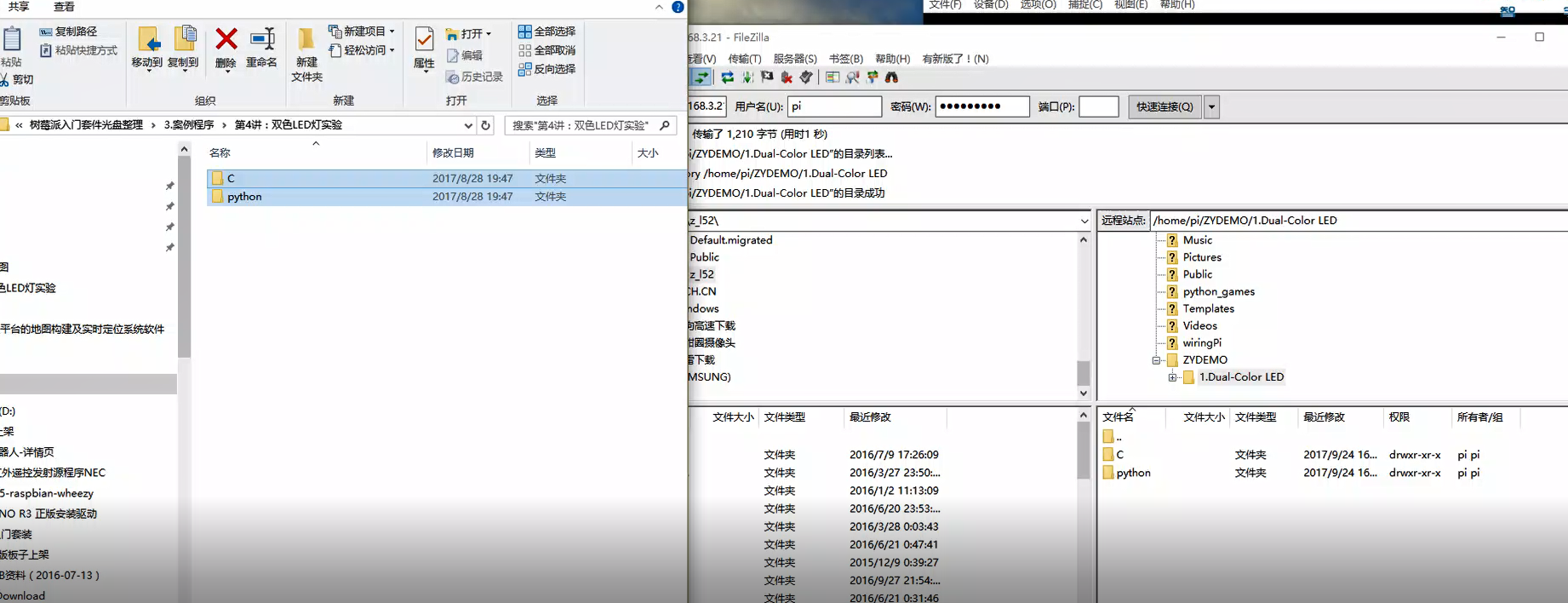Open FileZilla directory listing filters icon
This screenshot has height=603, width=1568.
pos(833,78)
